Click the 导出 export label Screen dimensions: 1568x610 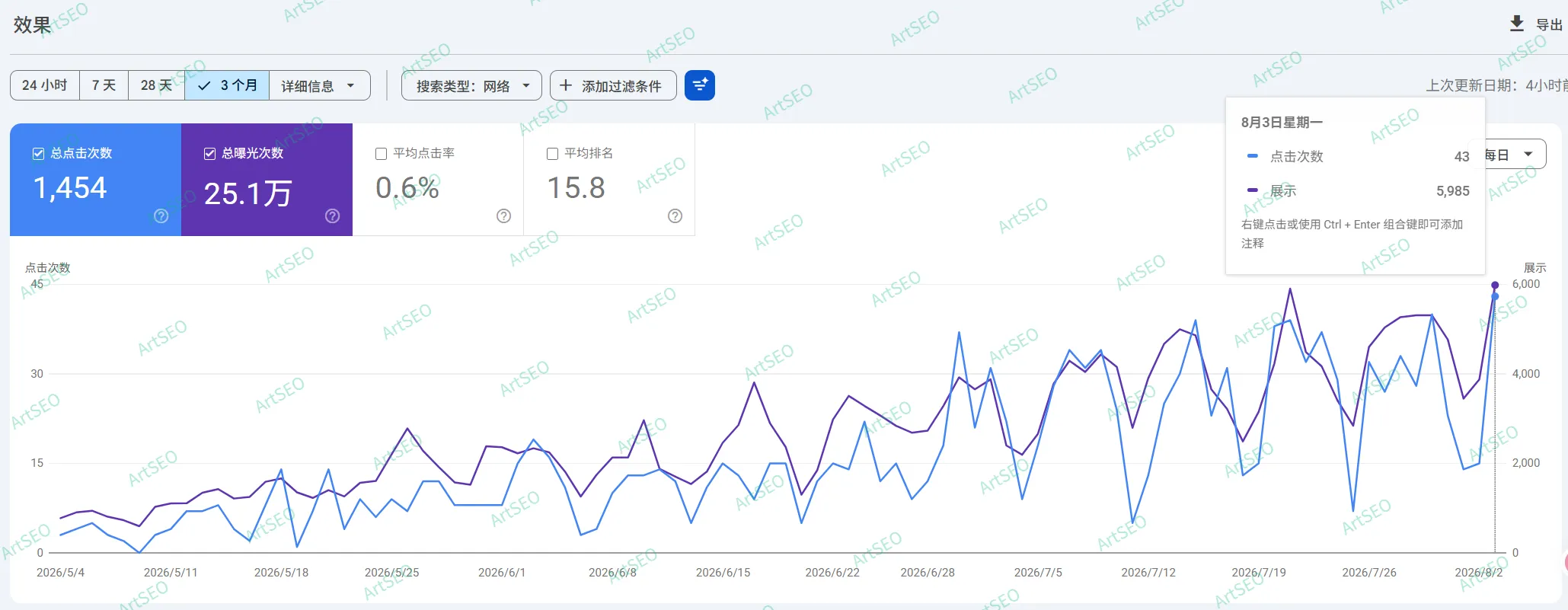1549,24
